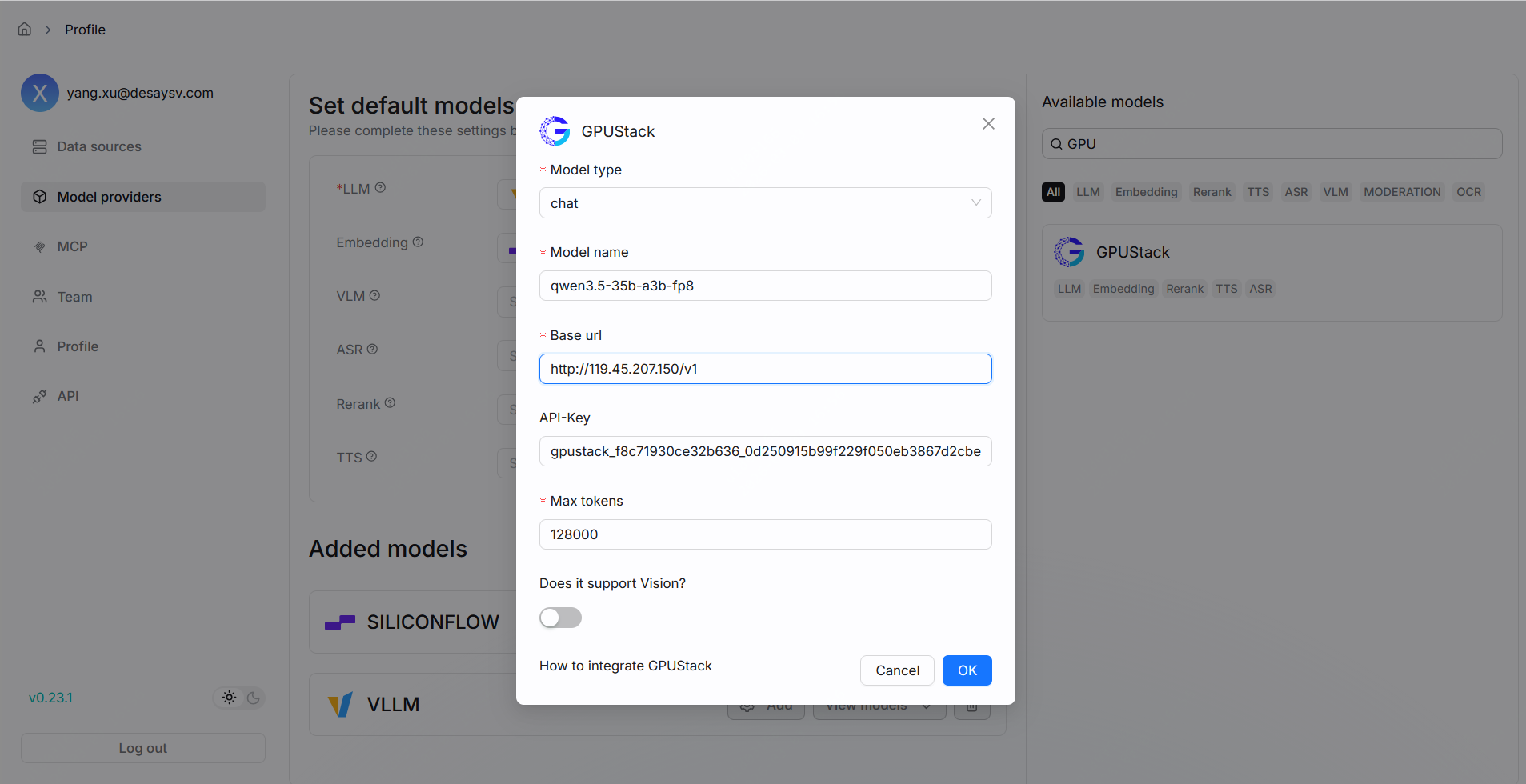Switch to dark theme moon icon

click(x=254, y=698)
